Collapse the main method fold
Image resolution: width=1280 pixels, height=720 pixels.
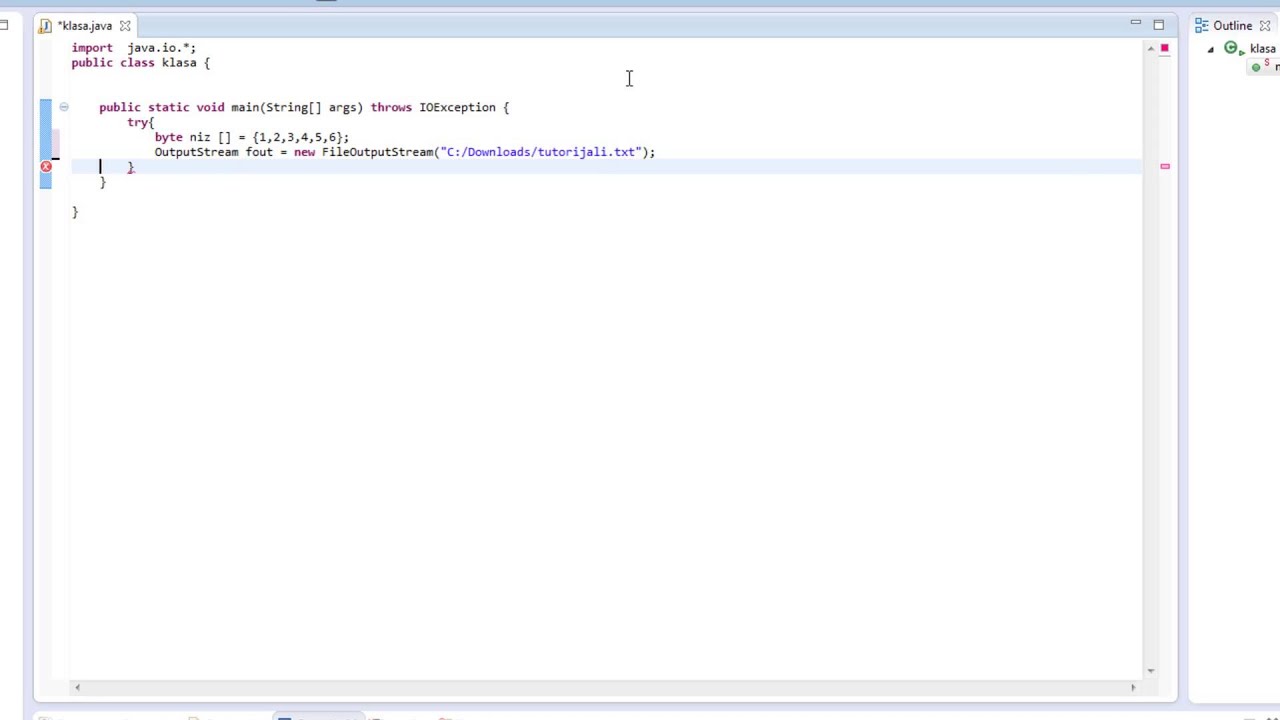pyautogui.click(x=63, y=107)
